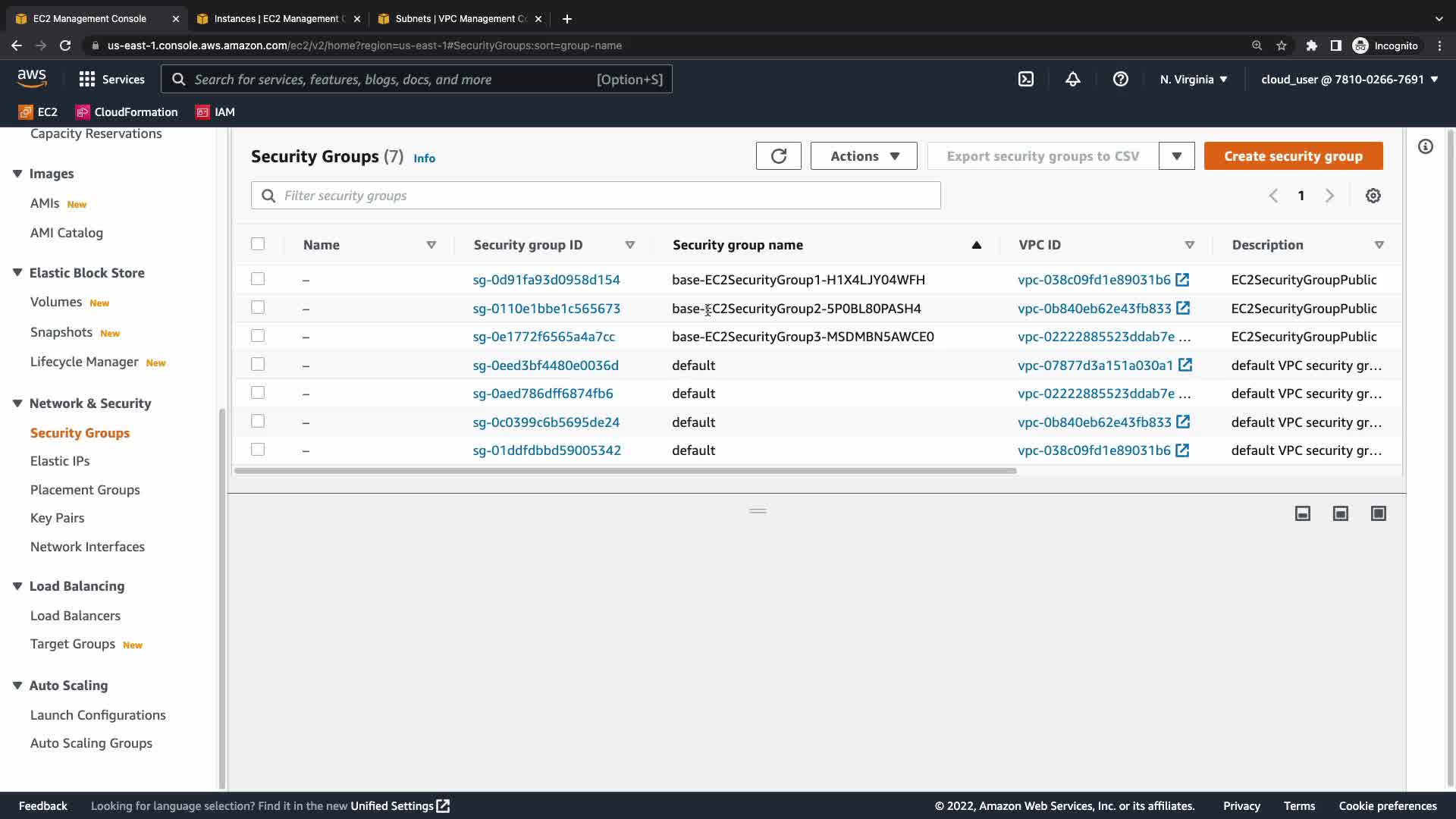This screenshot has height=819, width=1456.
Task: Click Create security group button
Action: (1293, 156)
